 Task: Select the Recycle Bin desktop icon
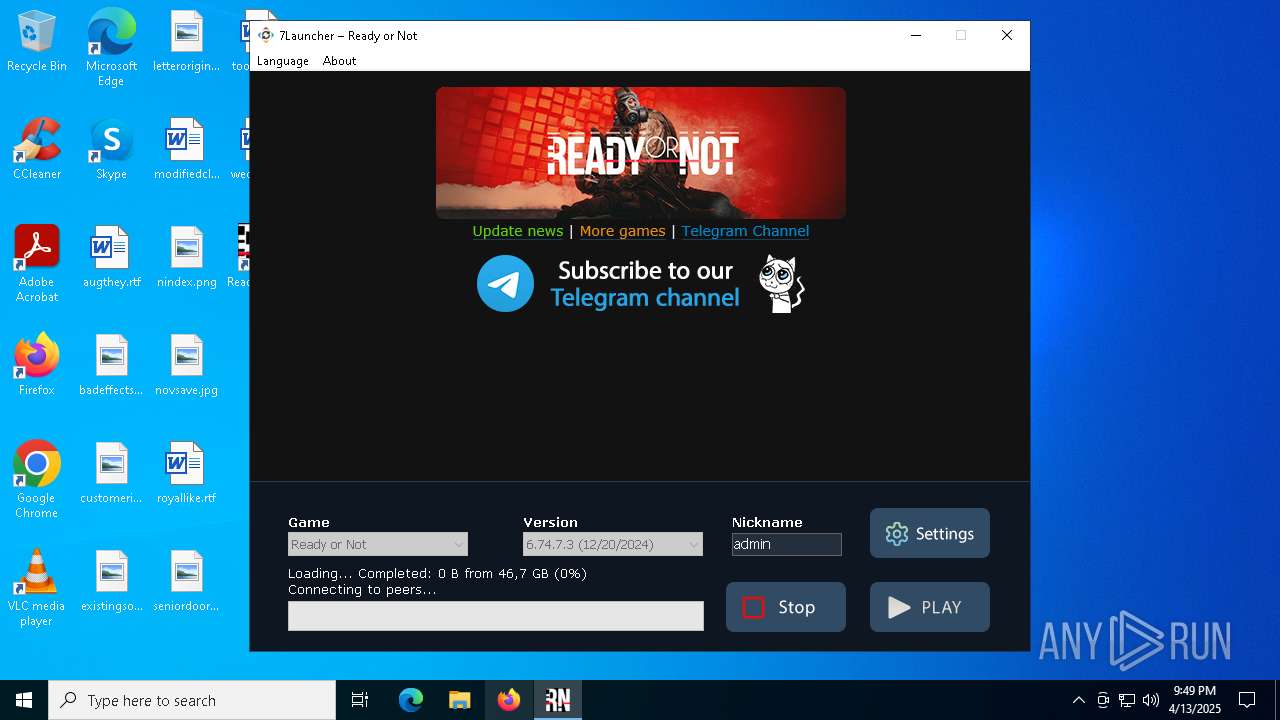37,42
